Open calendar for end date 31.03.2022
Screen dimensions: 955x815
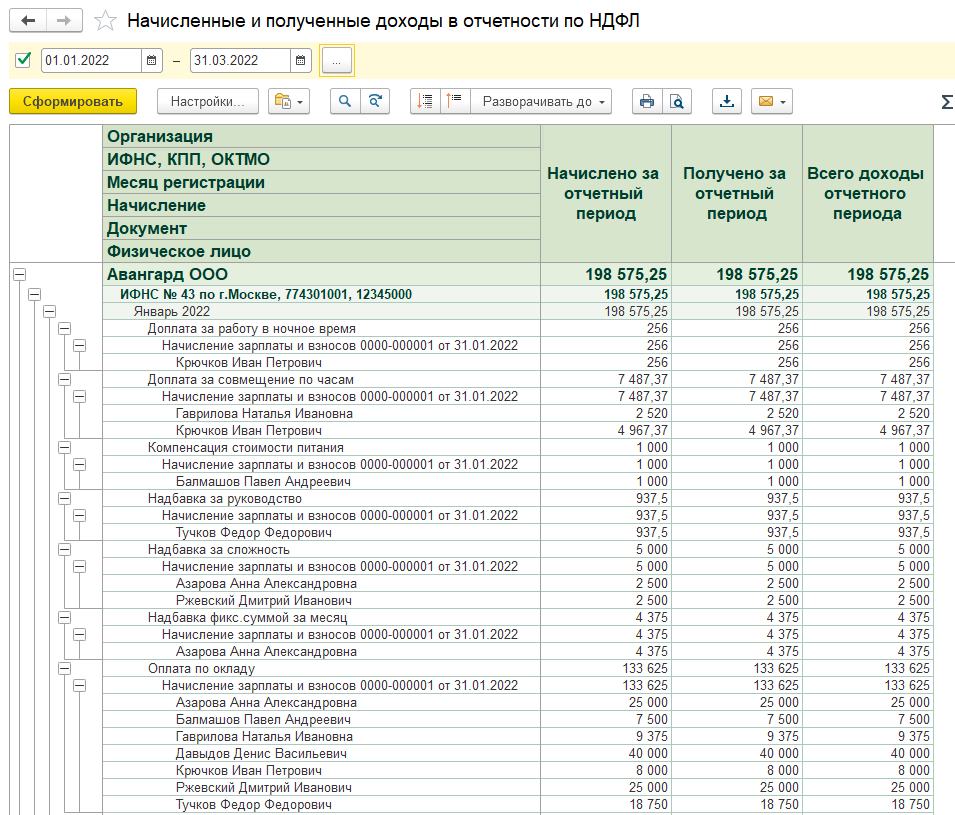pyautogui.click(x=301, y=61)
